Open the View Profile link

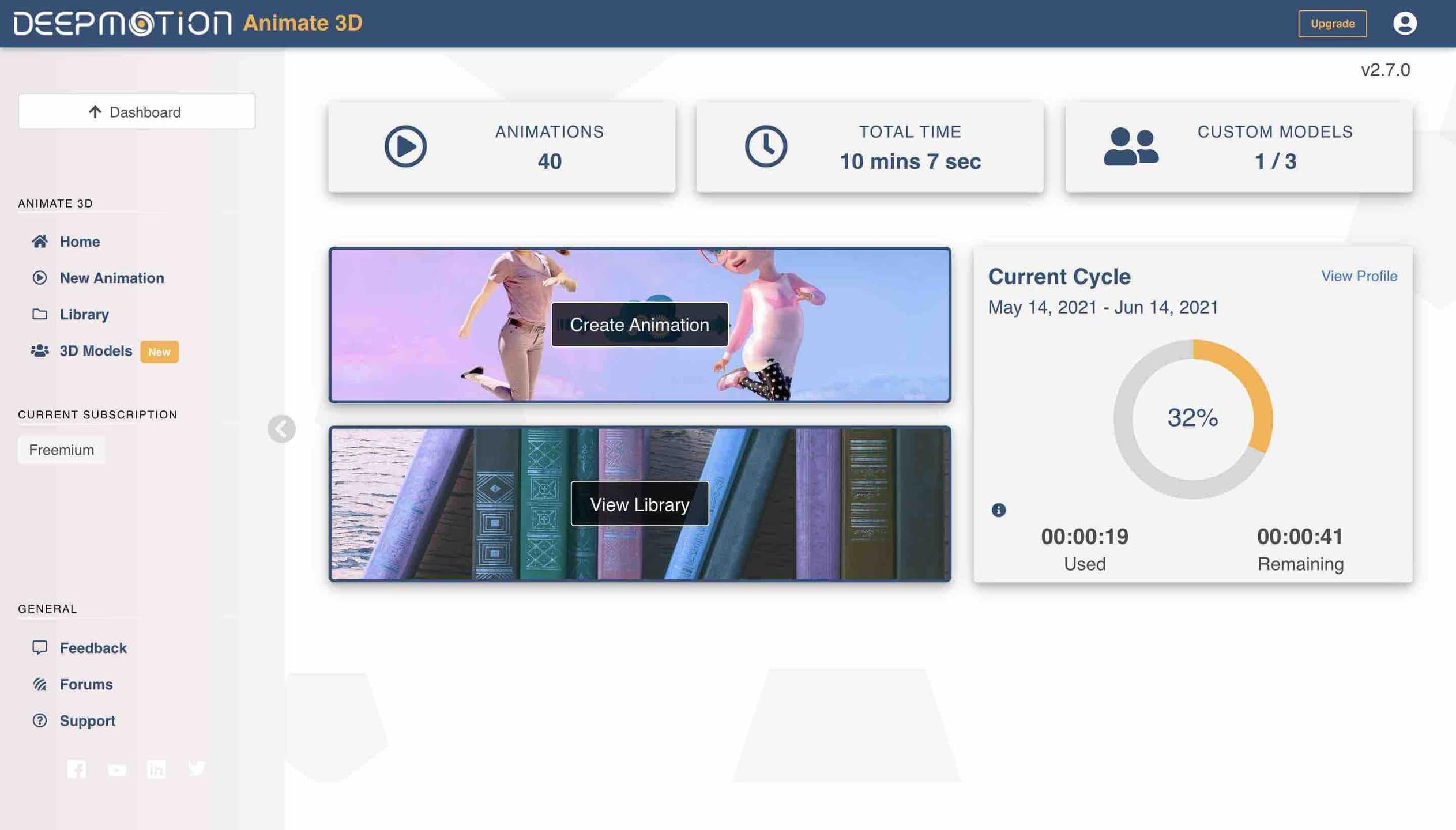(1359, 276)
